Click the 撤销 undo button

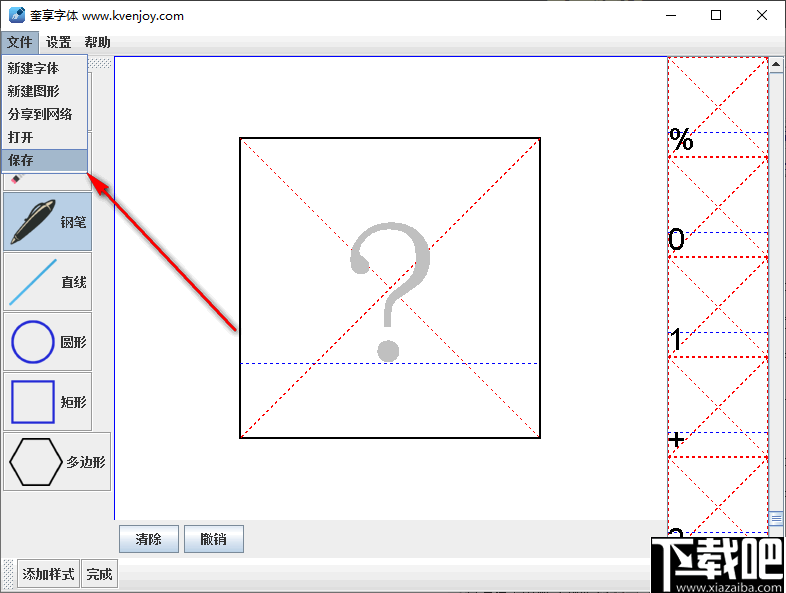pos(214,539)
